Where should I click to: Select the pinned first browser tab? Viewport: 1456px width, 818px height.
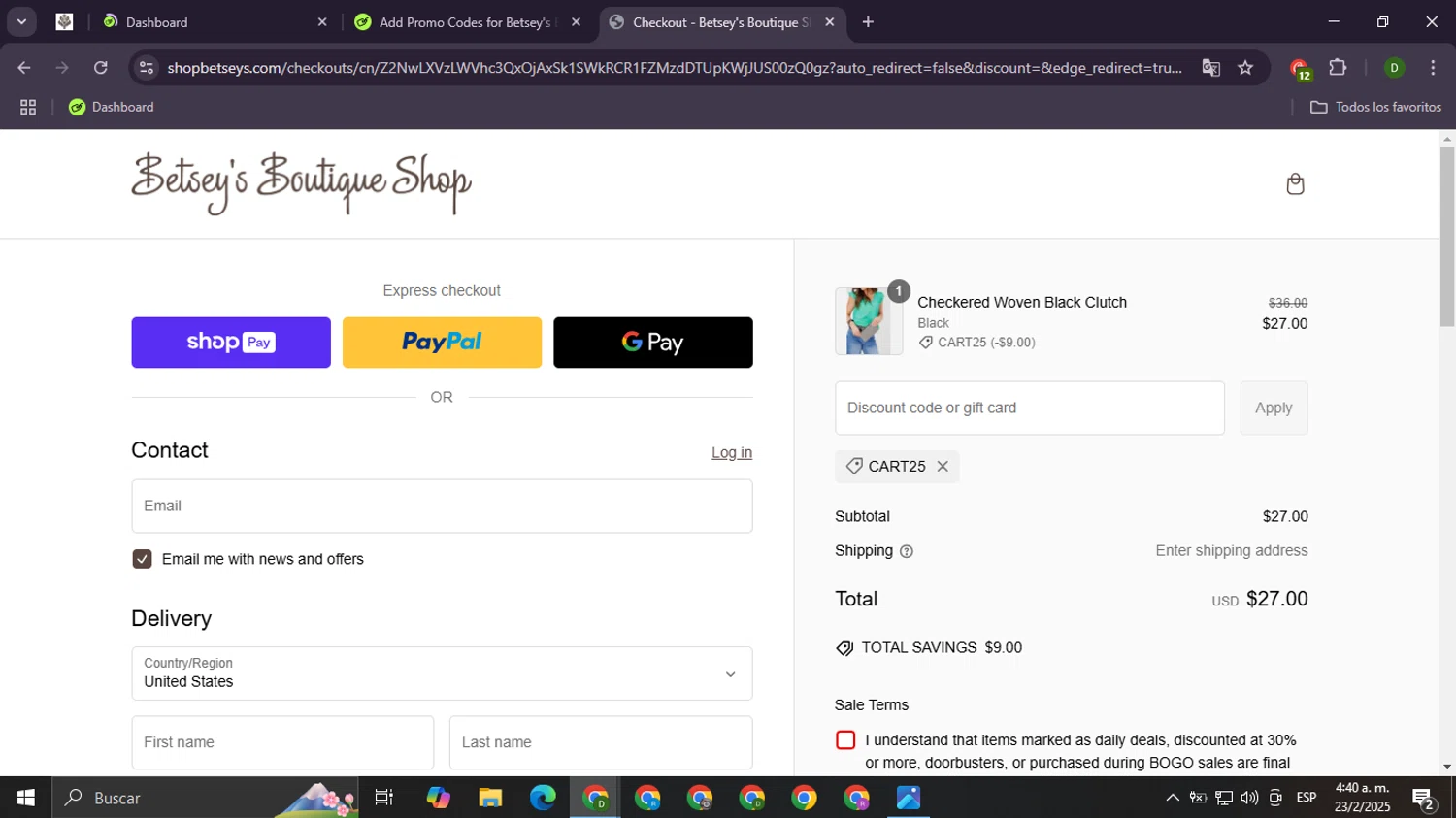point(64,22)
